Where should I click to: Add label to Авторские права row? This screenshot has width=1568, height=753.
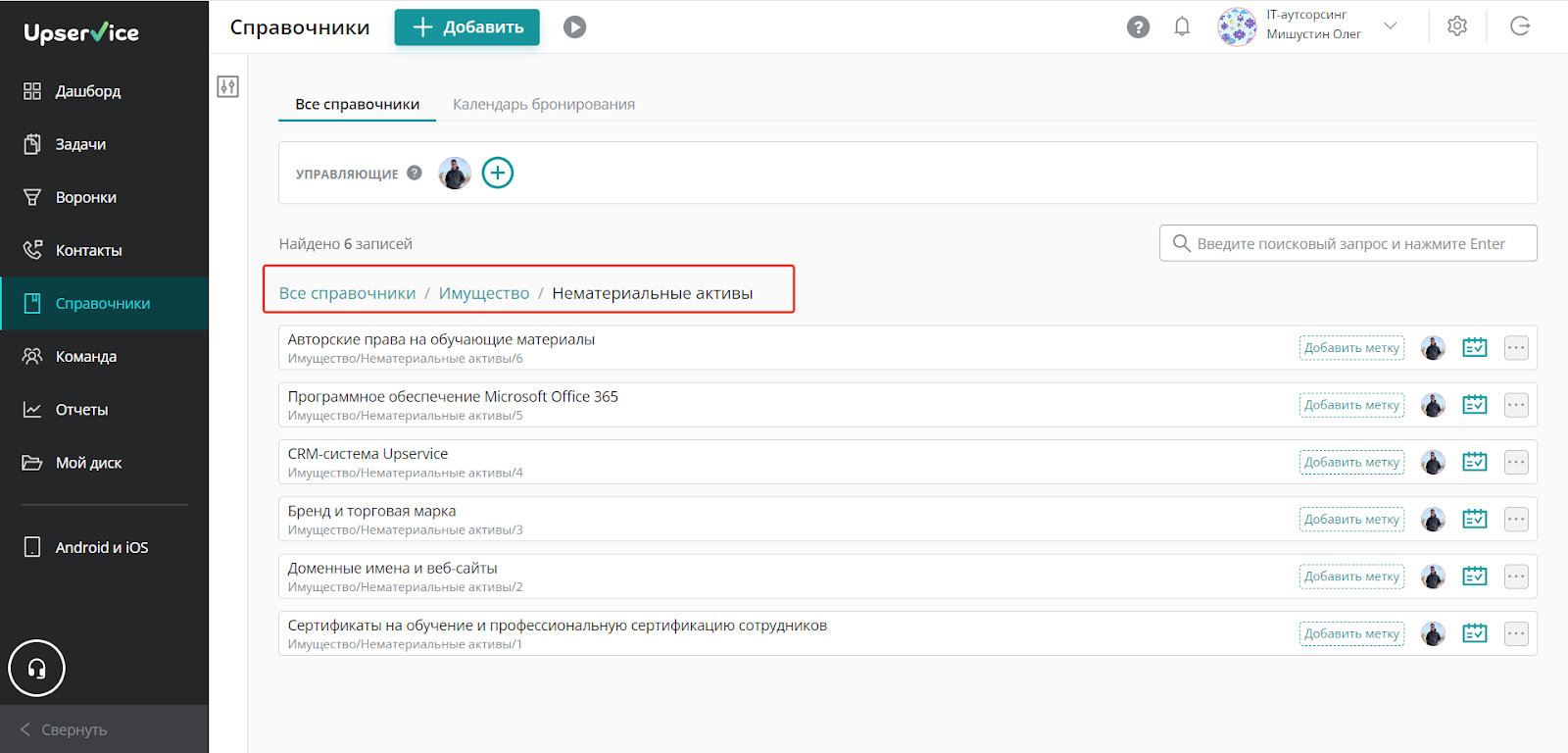click(x=1351, y=348)
